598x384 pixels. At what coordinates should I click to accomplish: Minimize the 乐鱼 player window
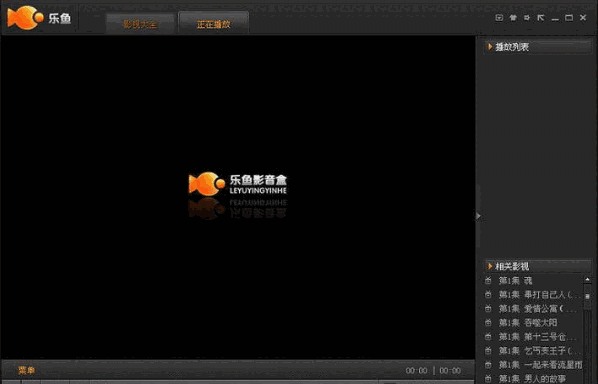pos(555,18)
